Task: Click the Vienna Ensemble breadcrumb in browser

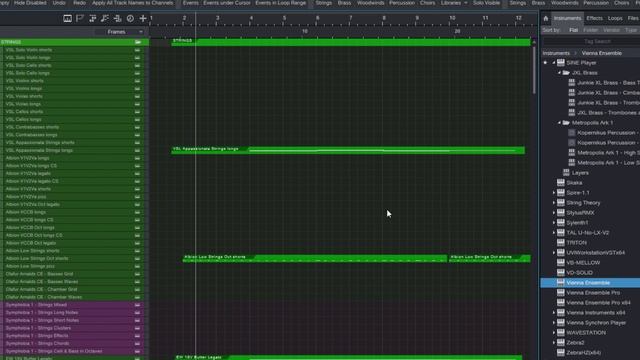Action: pyautogui.click(x=602, y=53)
